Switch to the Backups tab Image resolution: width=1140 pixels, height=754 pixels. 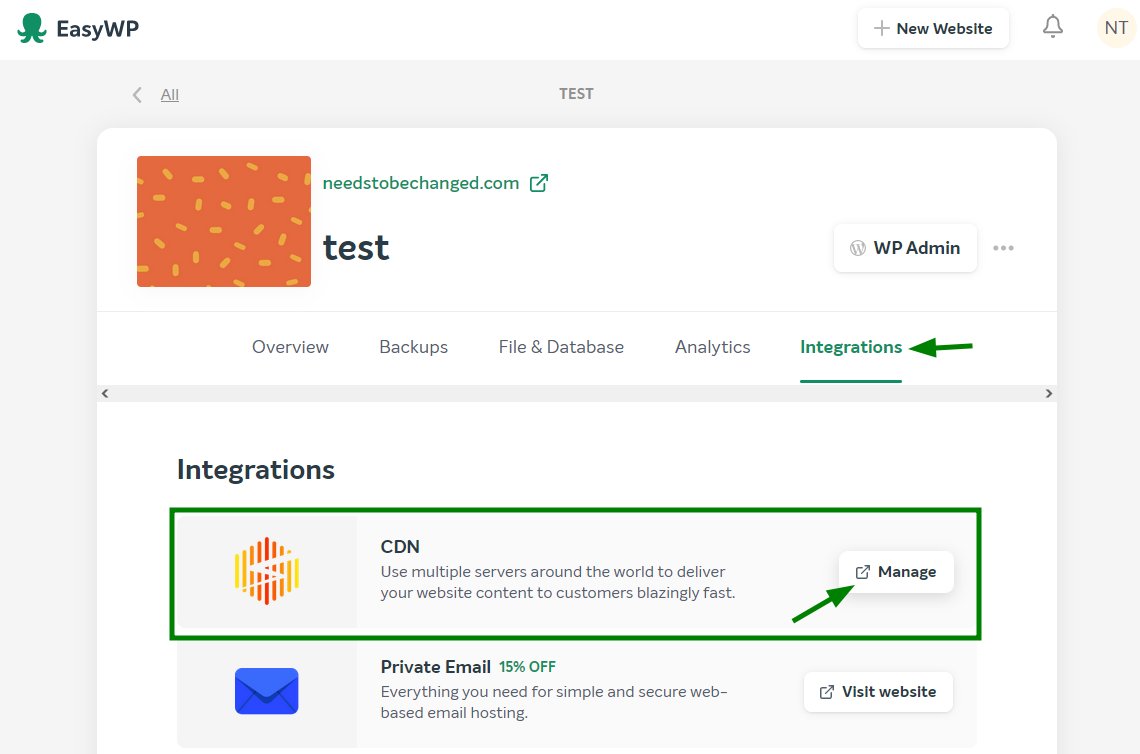(x=414, y=347)
